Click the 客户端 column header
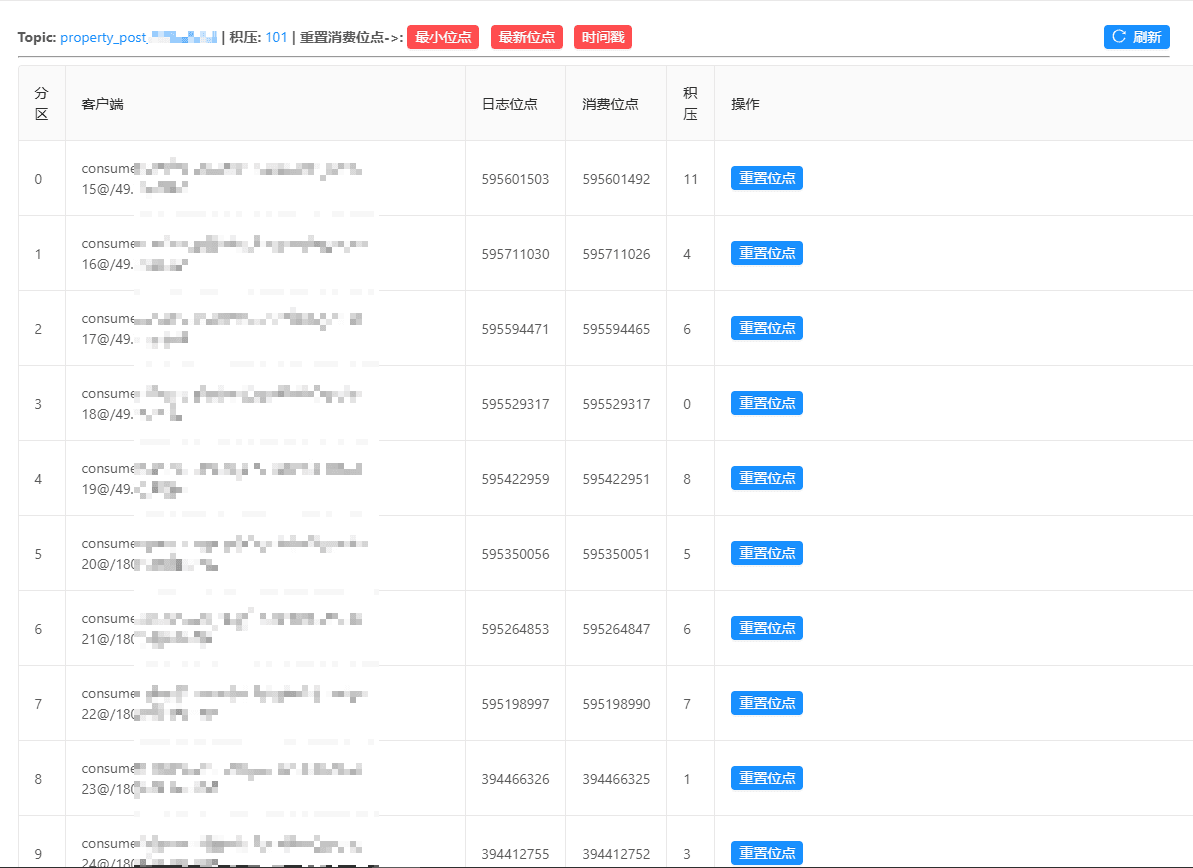The image size is (1193, 868). (x=103, y=104)
